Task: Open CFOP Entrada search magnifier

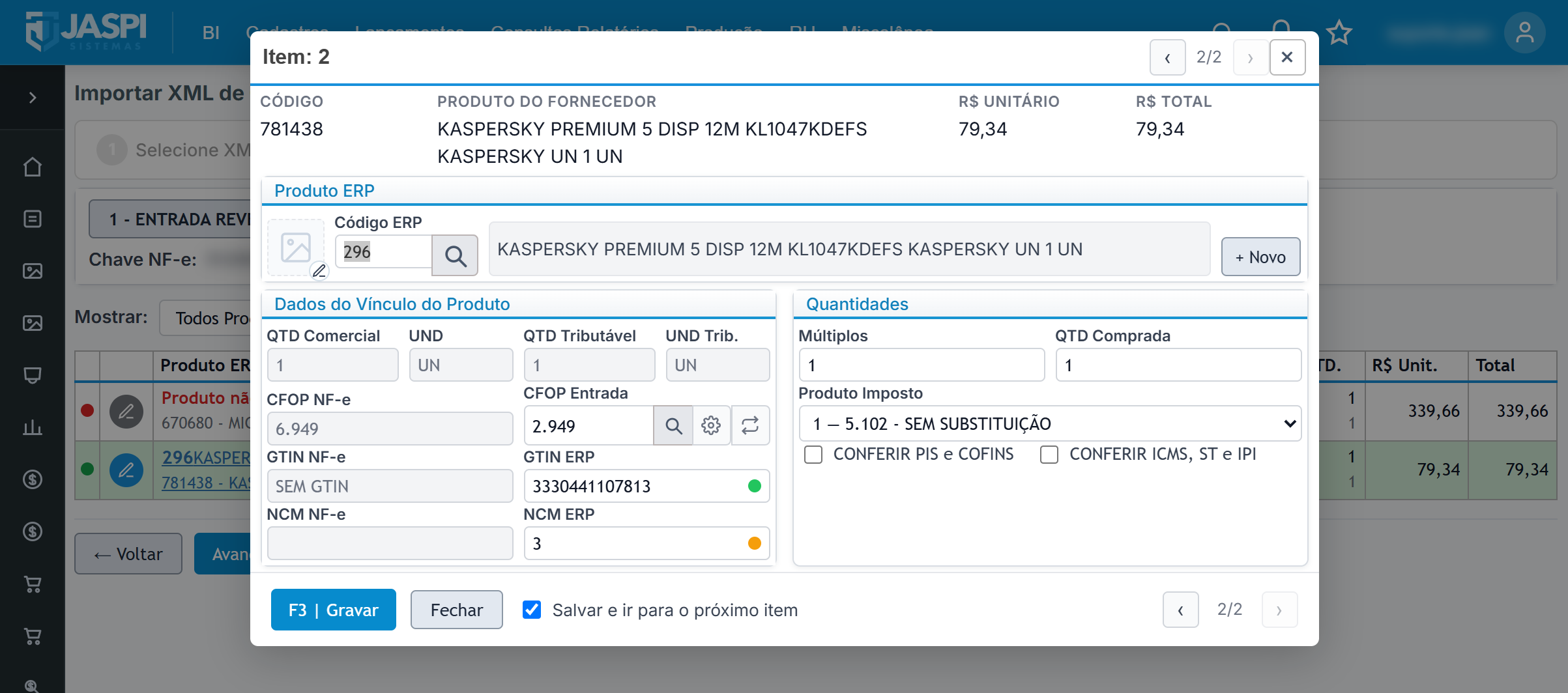Action: click(673, 425)
